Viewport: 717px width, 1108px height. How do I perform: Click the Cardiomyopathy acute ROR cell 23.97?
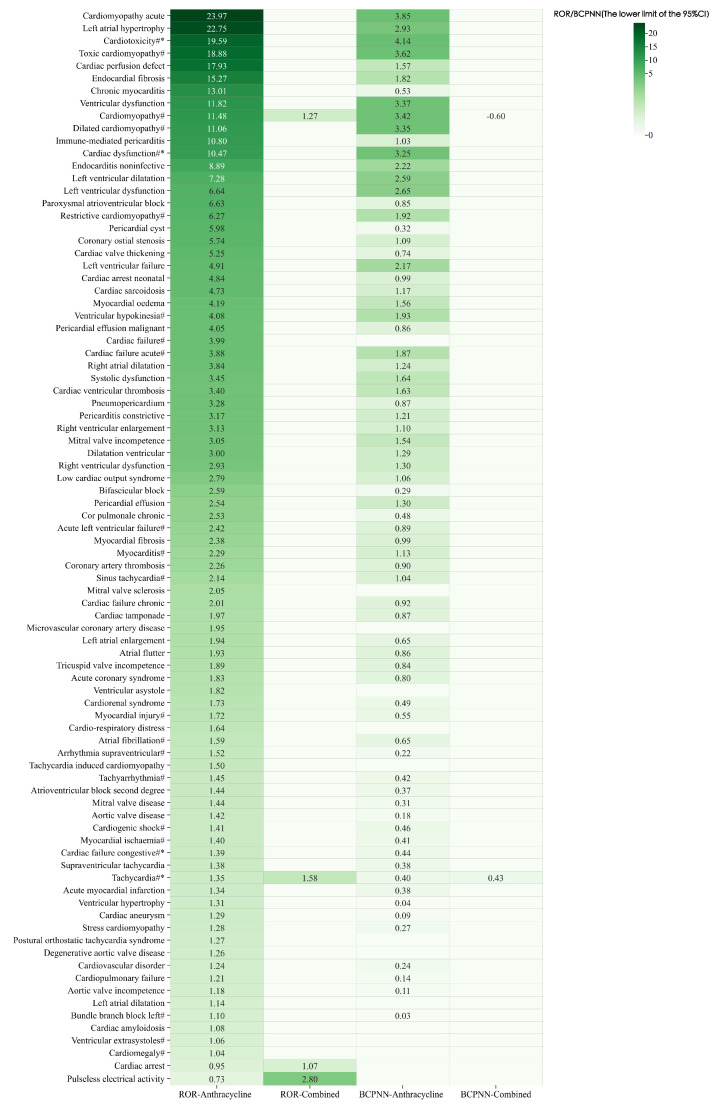point(217,16)
